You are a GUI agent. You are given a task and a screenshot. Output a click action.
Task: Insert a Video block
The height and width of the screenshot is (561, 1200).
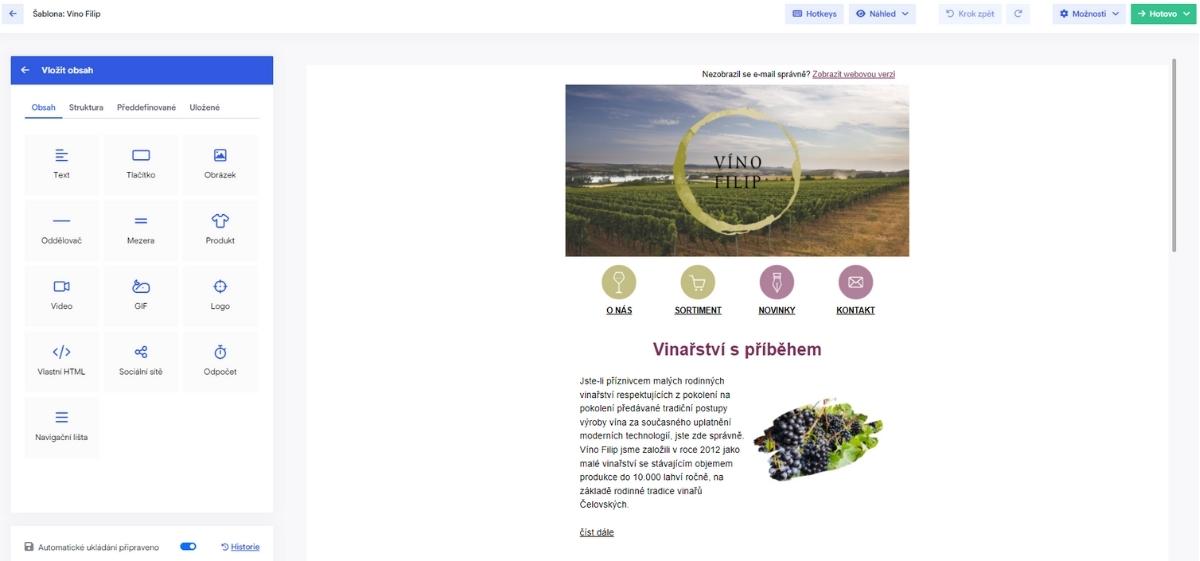61,296
